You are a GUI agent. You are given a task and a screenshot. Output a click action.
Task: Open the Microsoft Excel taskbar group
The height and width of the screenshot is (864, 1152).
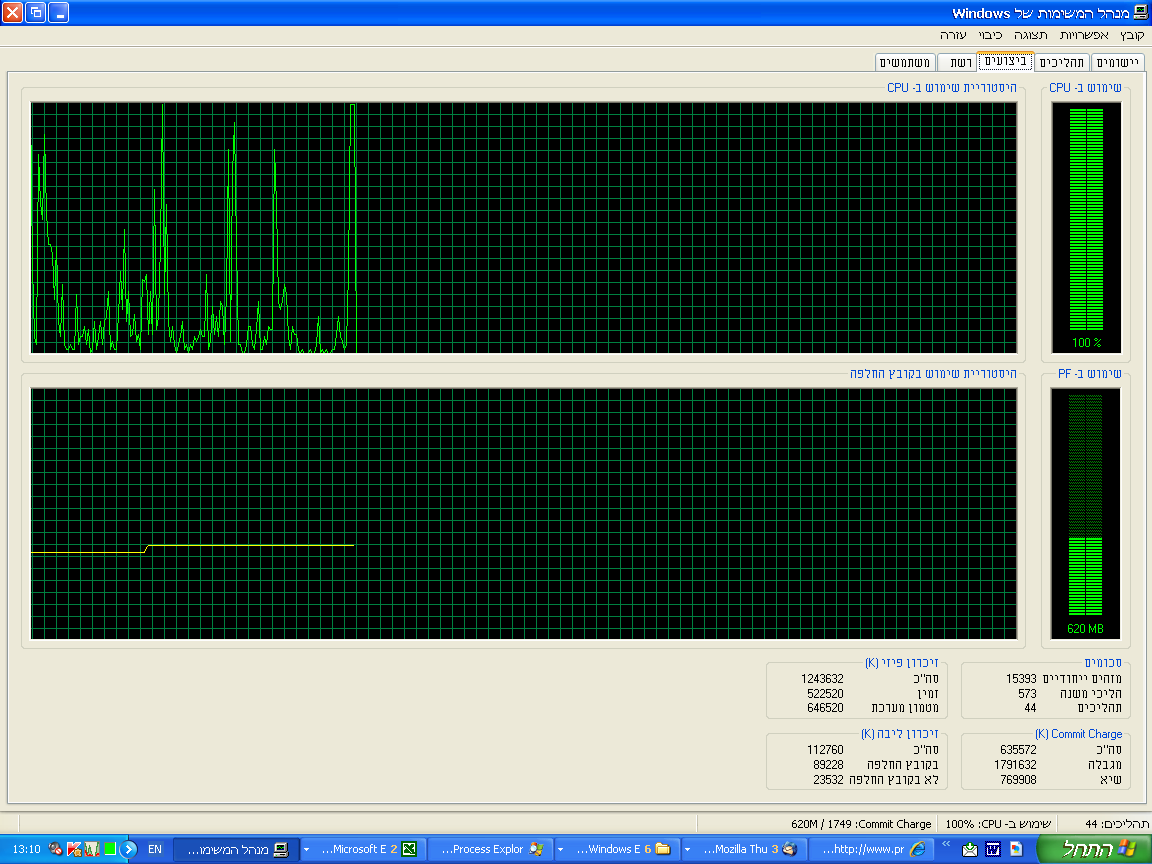coord(366,849)
